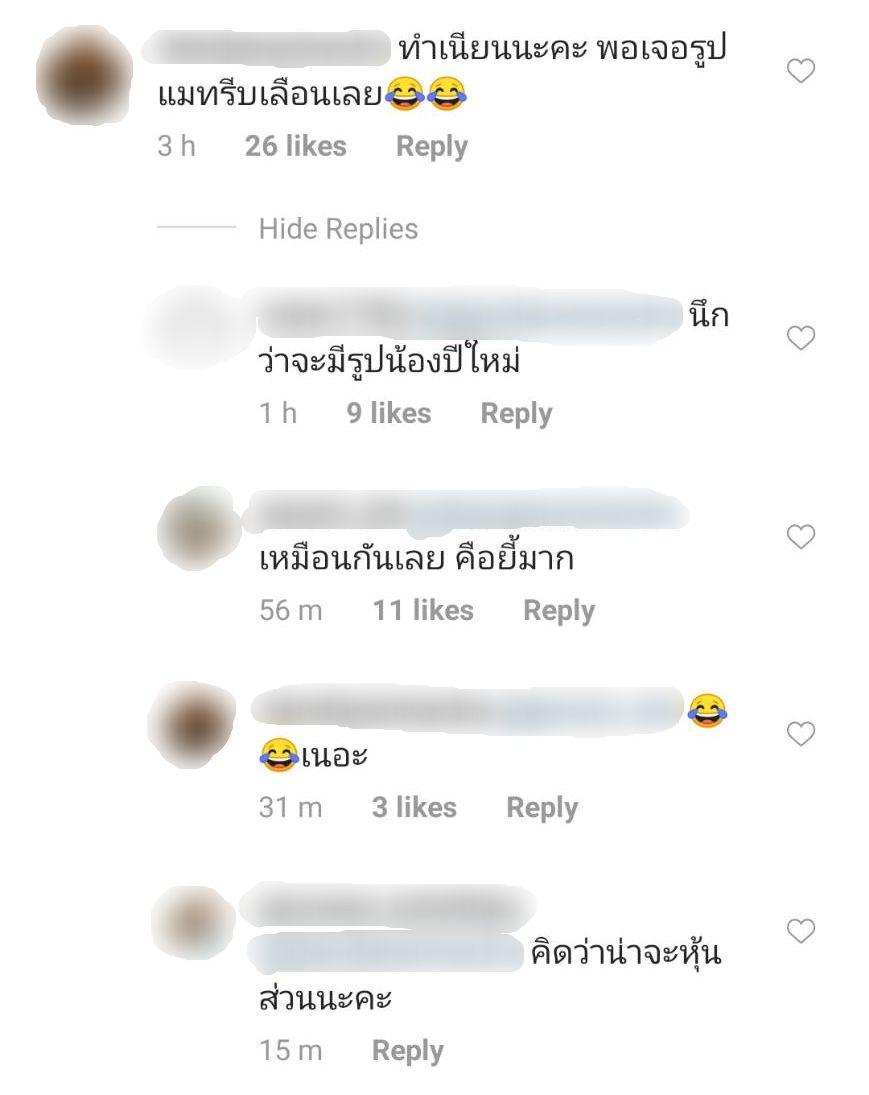The width and height of the screenshot is (869, 1095).
Task: Open avatar of 15 m reply author
Action: (193, 923)
